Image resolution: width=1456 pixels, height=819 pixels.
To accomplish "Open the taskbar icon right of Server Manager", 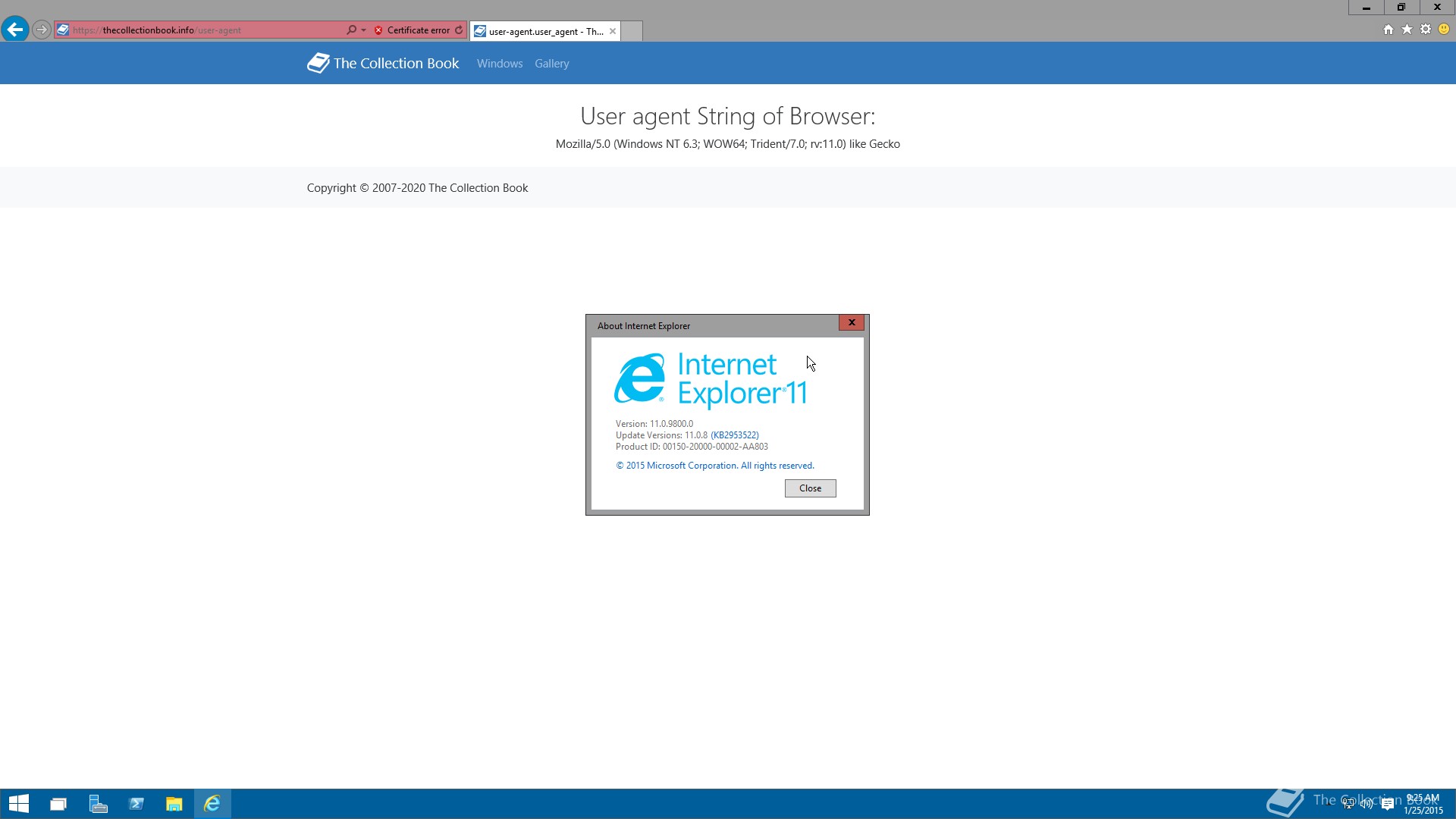I will click(136, 804).
